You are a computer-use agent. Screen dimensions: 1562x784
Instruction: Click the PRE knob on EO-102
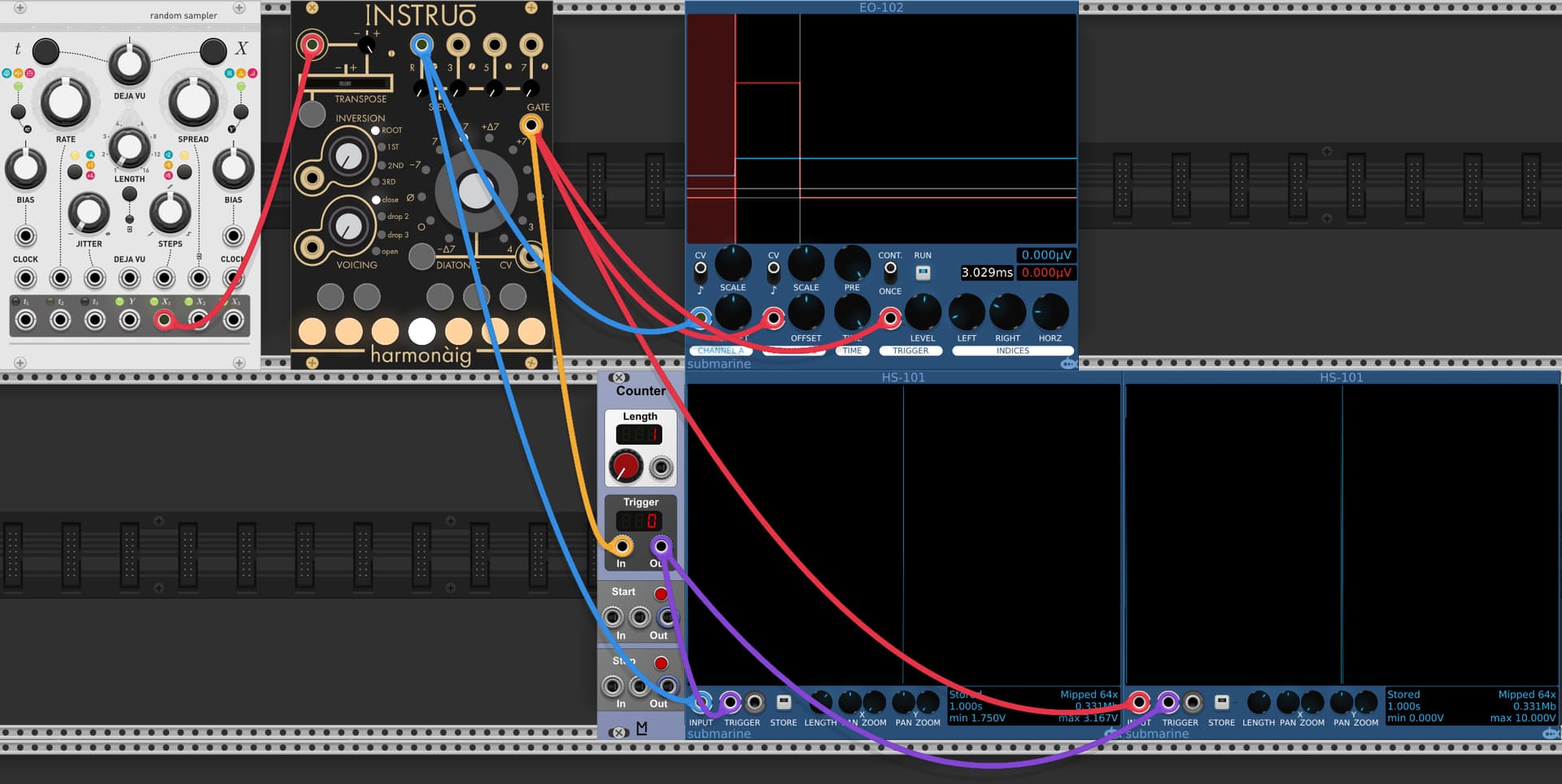click(x=852, y=263)
